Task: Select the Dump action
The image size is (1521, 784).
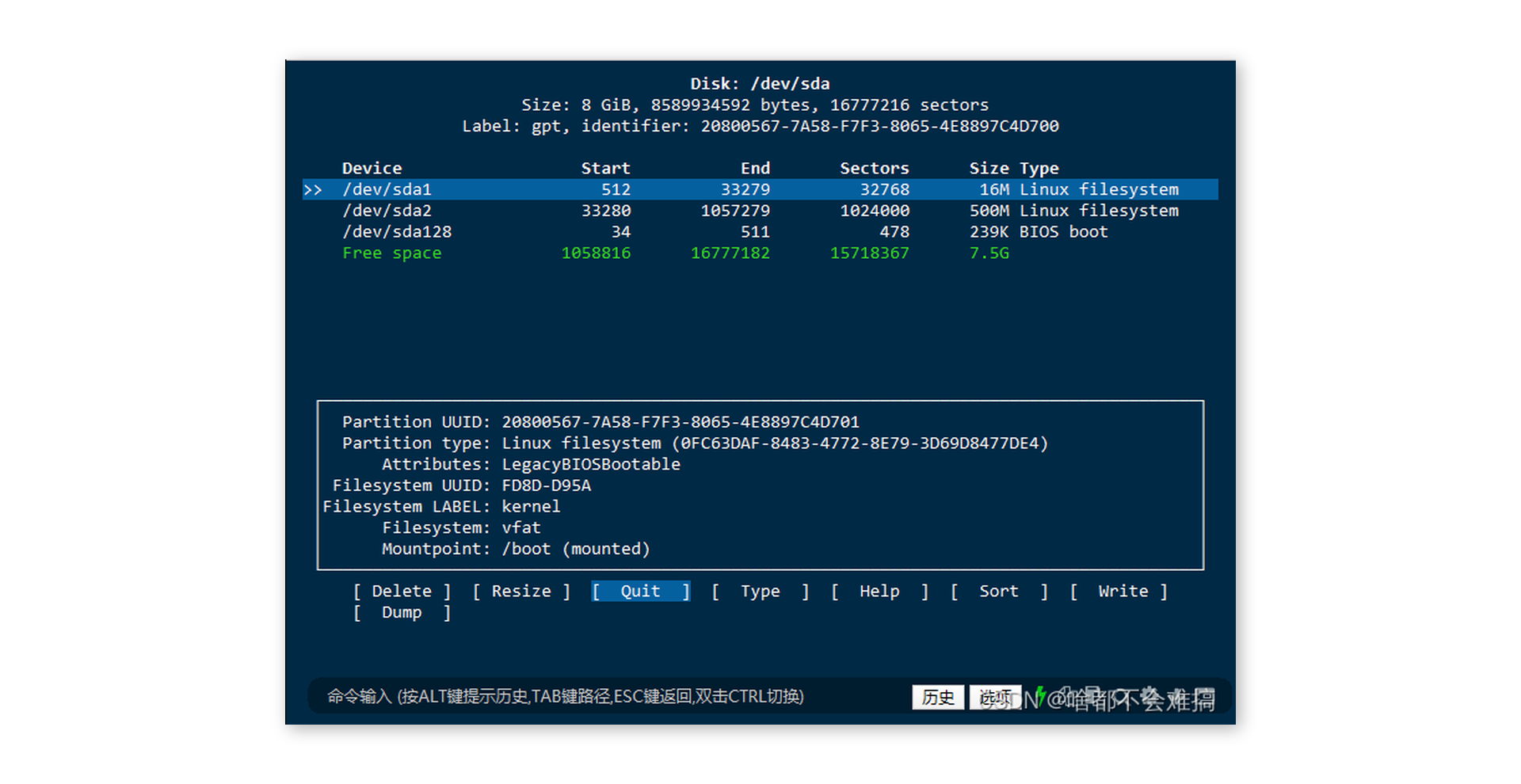Action: tap(402, 611)
